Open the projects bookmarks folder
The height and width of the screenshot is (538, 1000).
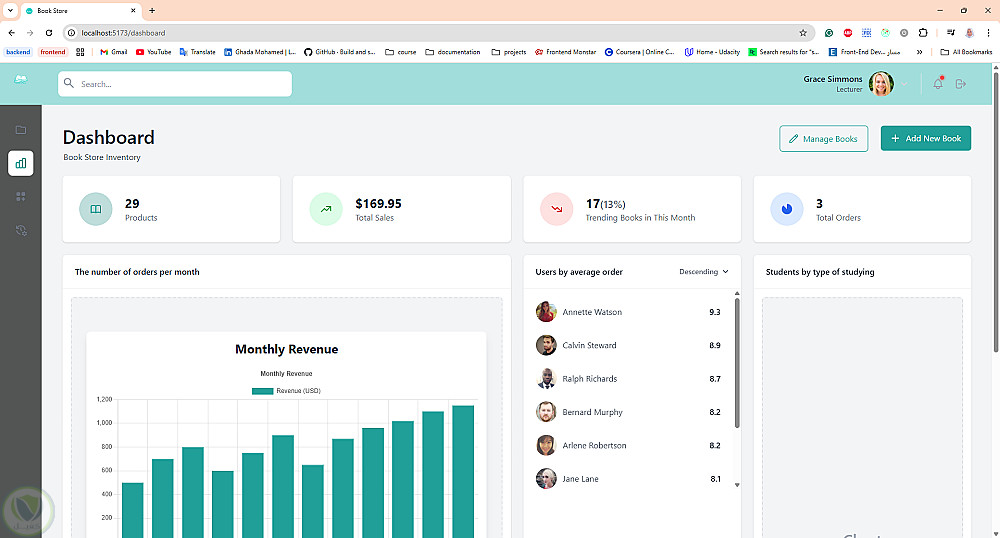508,52
